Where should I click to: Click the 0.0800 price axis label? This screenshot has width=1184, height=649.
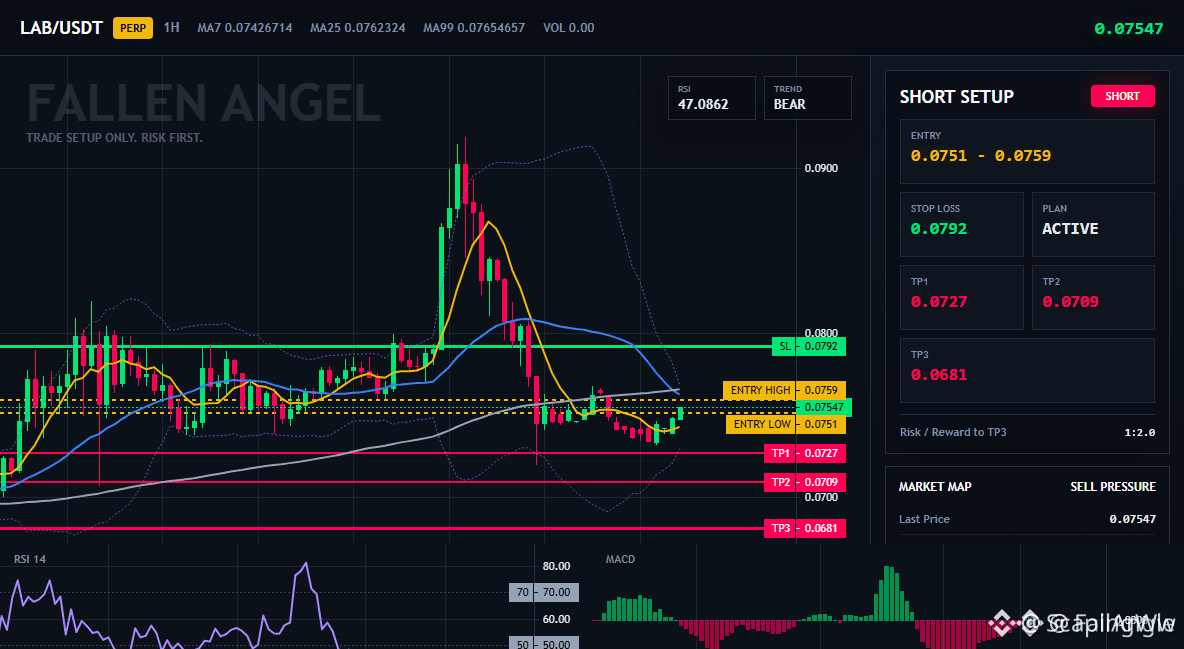coord(821,332)
